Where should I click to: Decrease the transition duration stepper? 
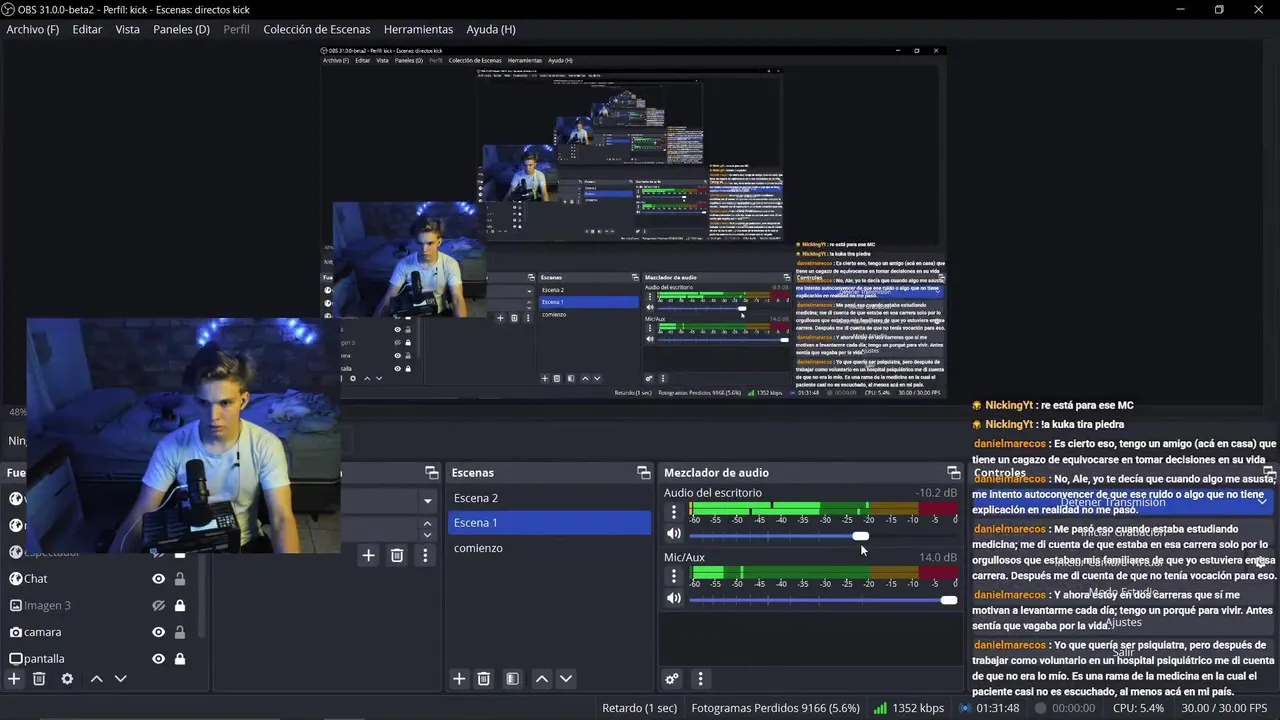click(x=428, y=535)
